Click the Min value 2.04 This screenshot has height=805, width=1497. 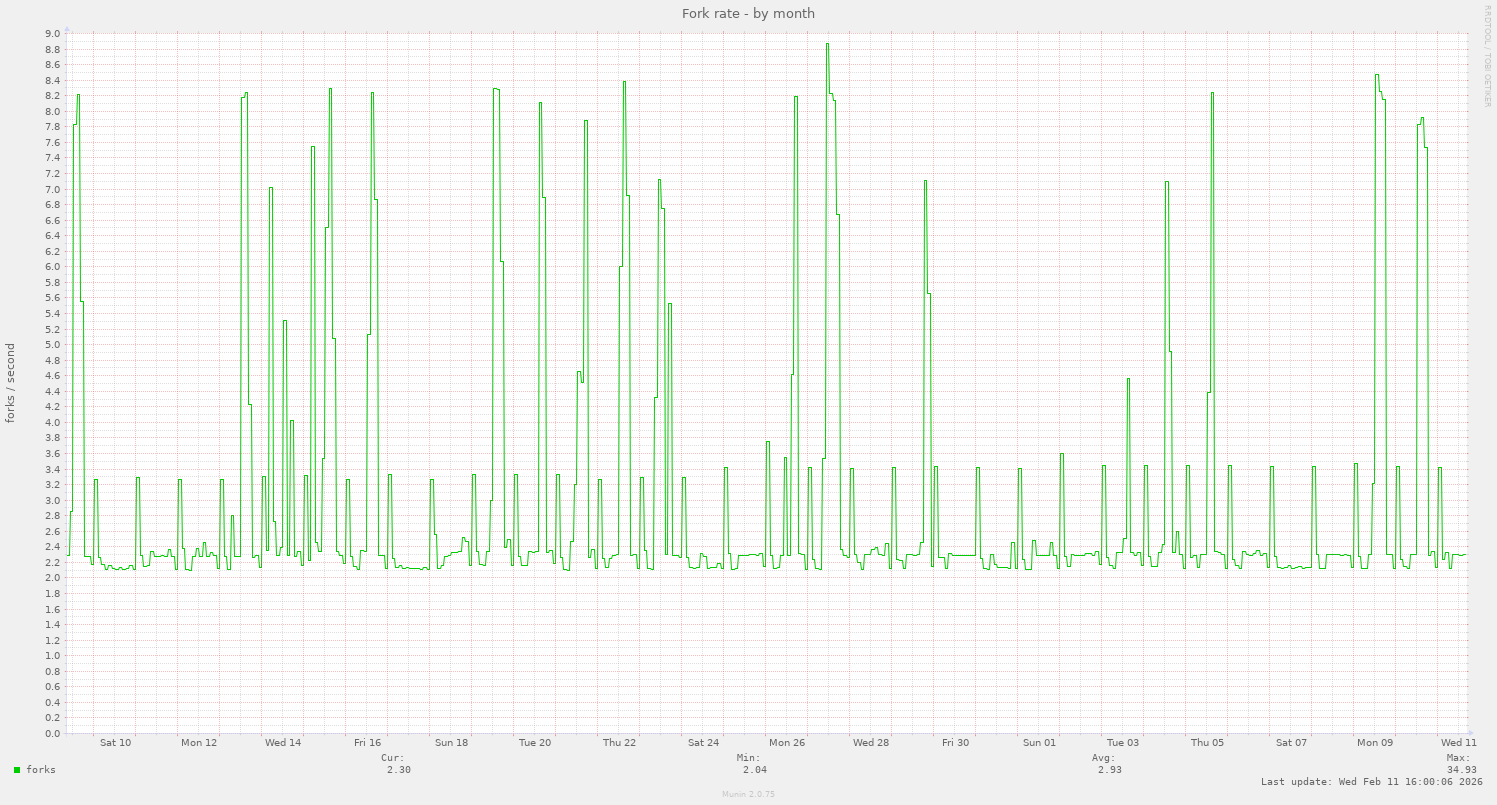coord(755,770)
